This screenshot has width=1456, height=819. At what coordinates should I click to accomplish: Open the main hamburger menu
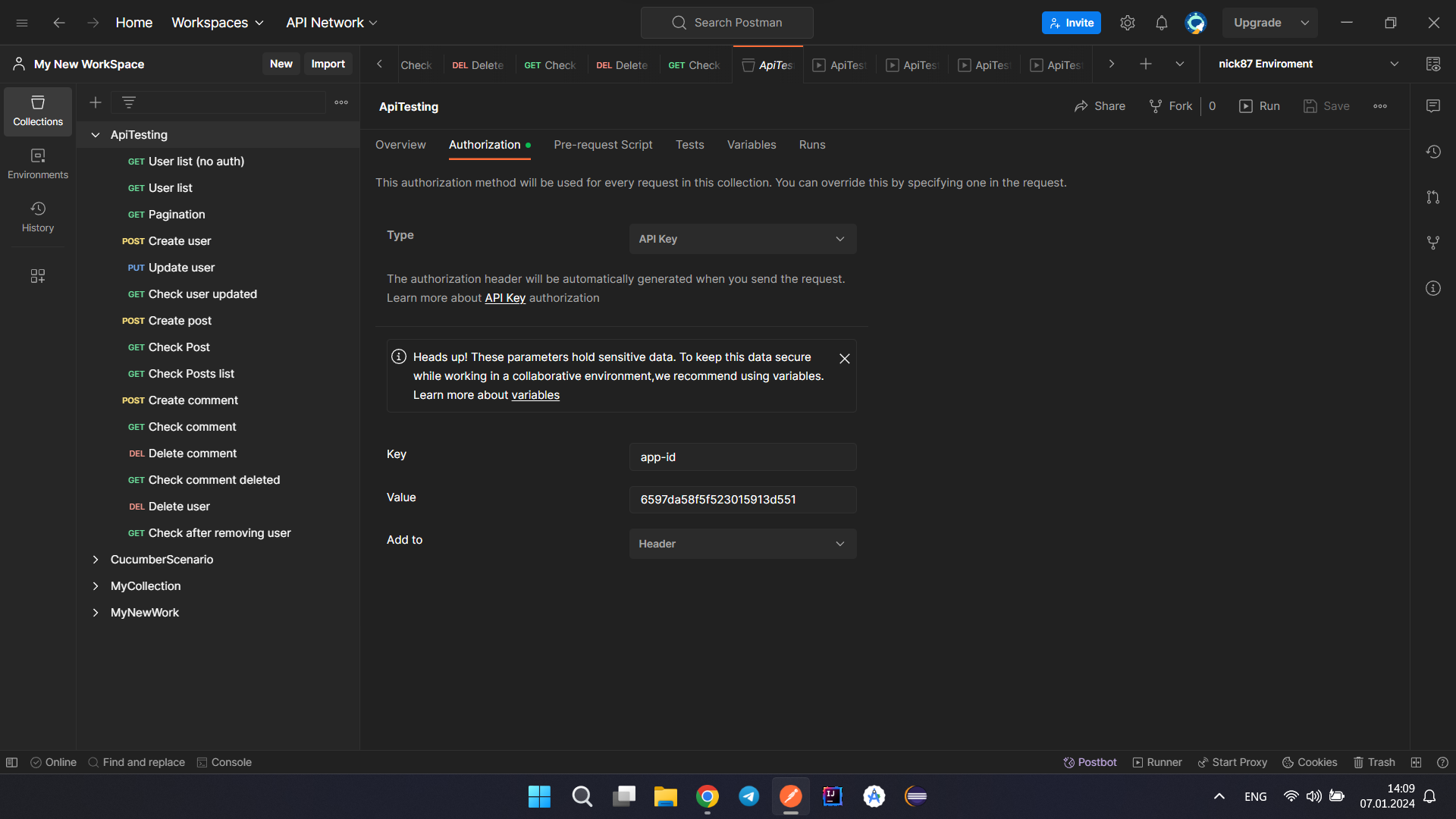[22, 23]
